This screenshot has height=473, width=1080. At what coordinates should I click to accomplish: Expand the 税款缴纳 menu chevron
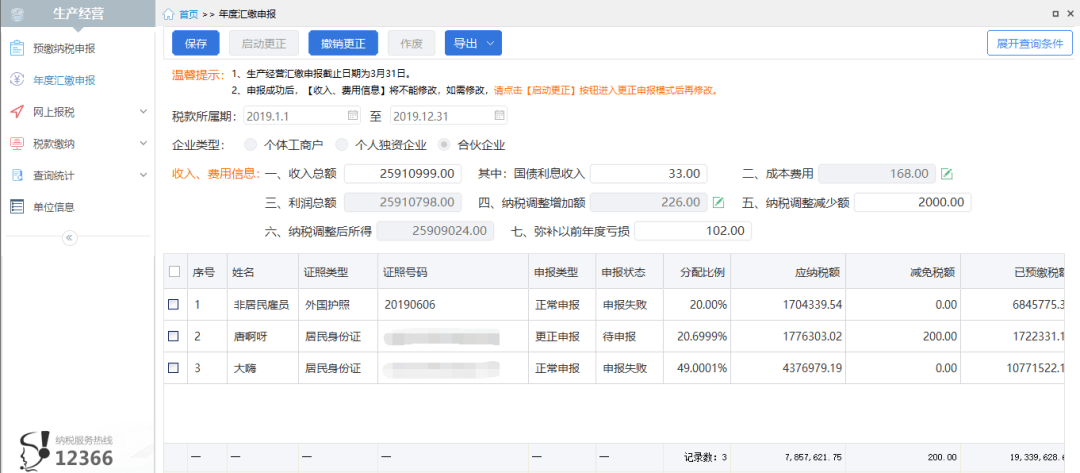coord(143,143)
